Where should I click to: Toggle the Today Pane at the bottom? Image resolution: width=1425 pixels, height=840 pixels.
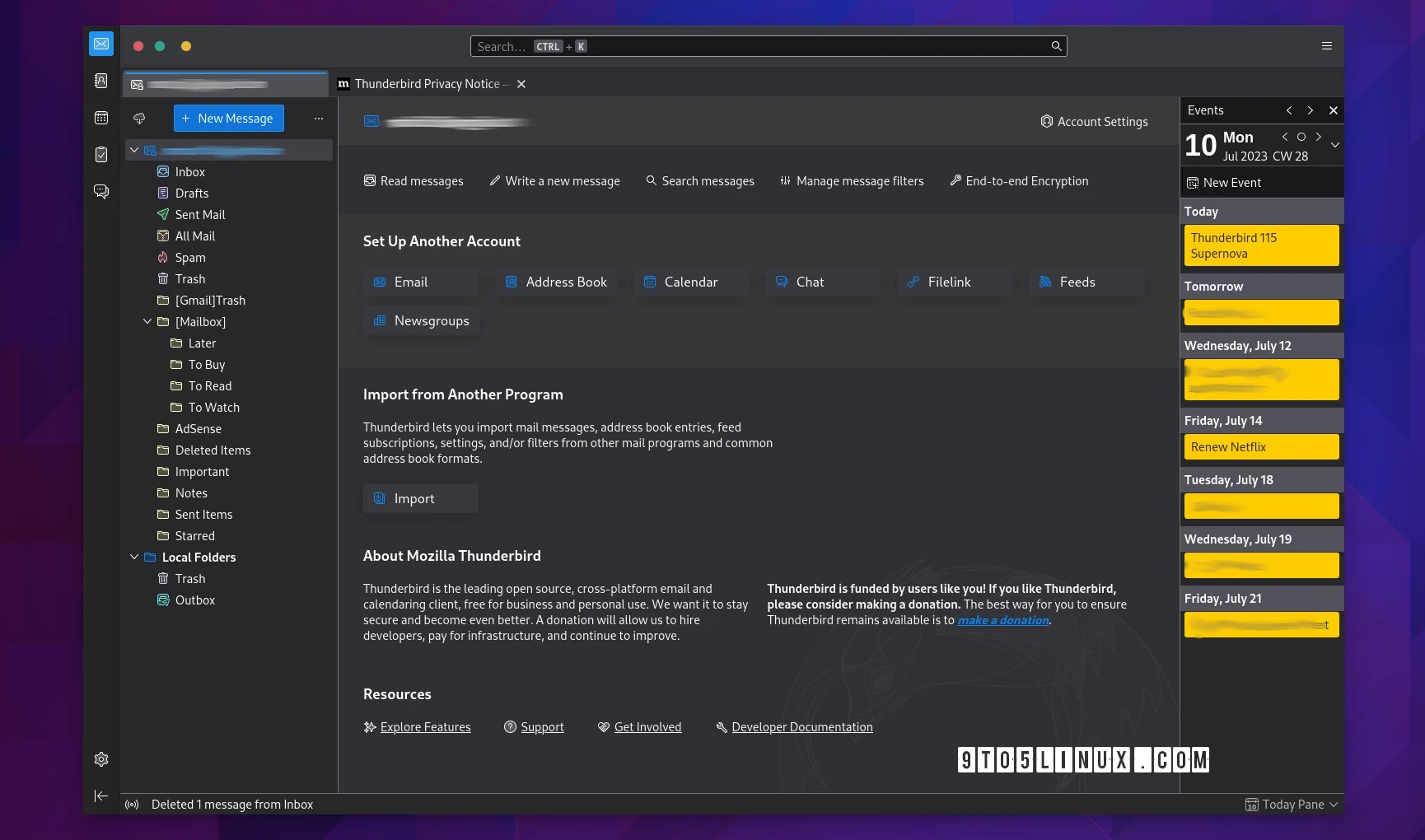tap(1290, 804)
